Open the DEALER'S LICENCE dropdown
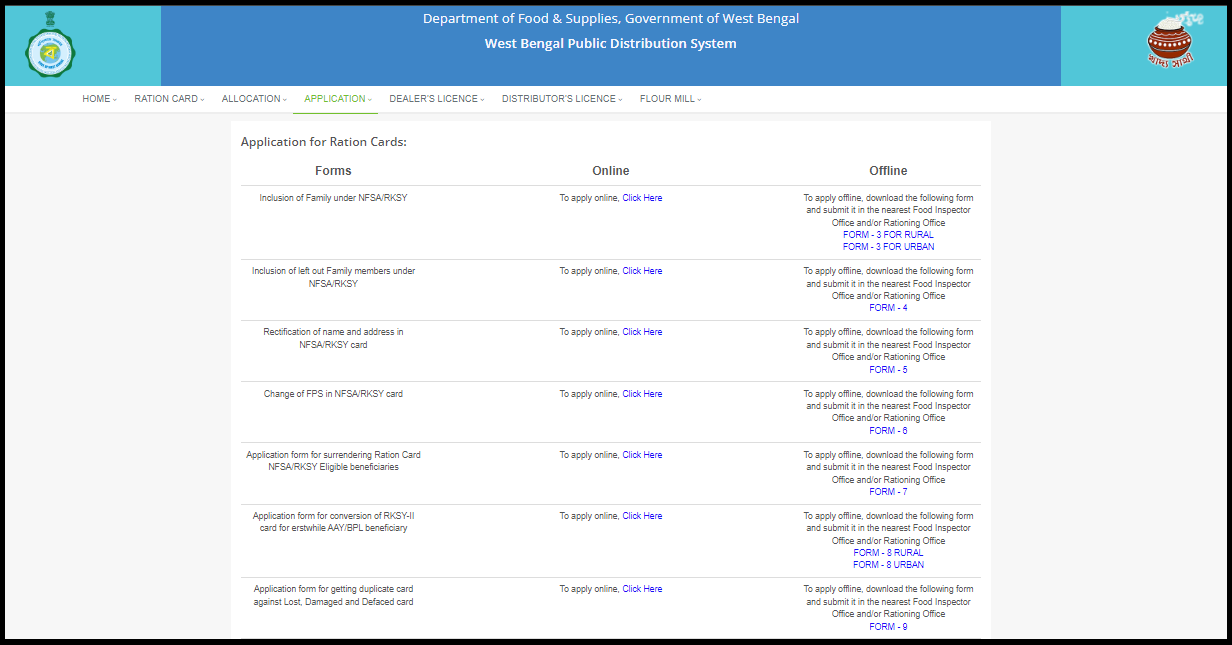1232x645 pixels. coord(437,99)
